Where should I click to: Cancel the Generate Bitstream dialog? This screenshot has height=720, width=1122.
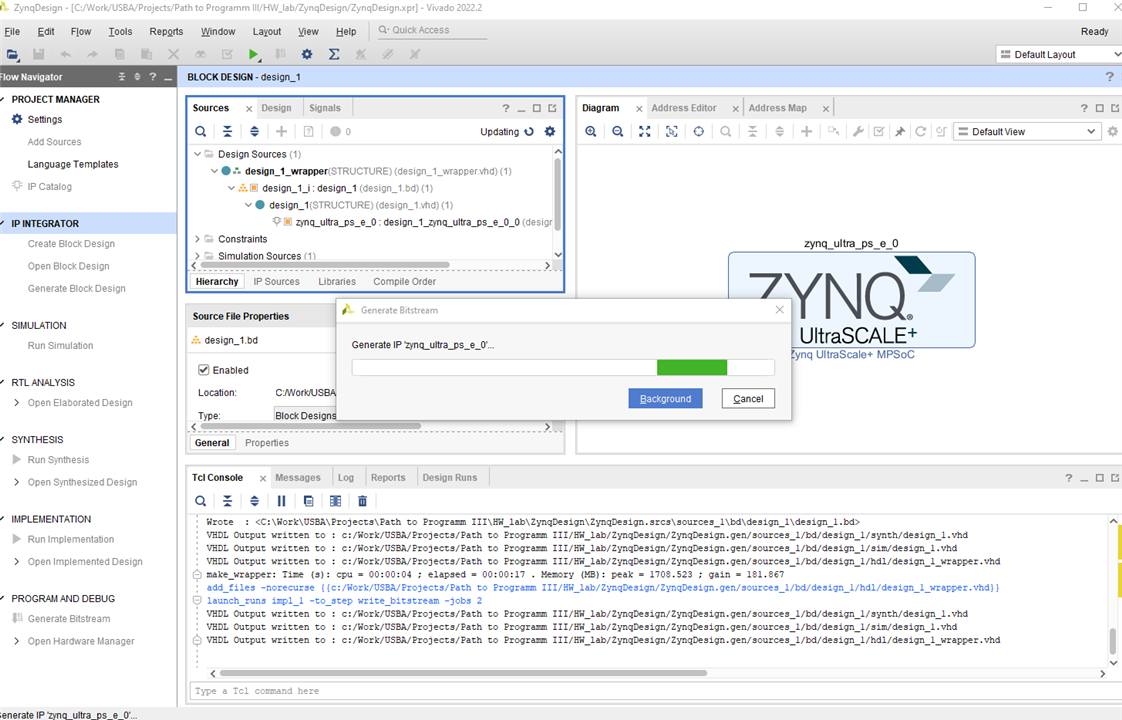tap(748, 399)
